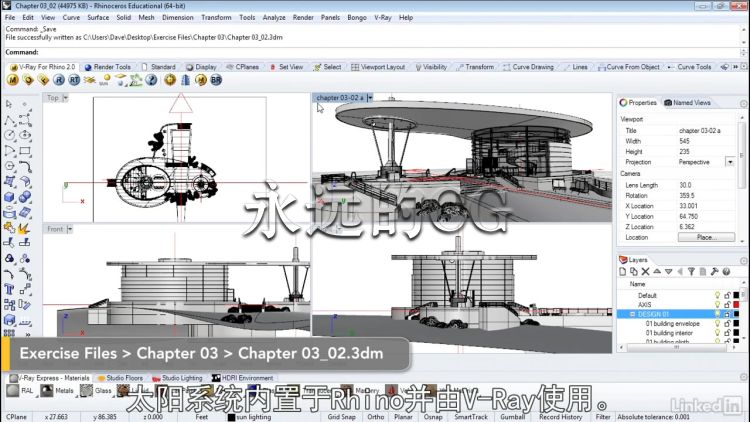The image size is (750, 422).
Task: Open chapter 03-02 a viewport menu arrow
Action: (370, 98)
